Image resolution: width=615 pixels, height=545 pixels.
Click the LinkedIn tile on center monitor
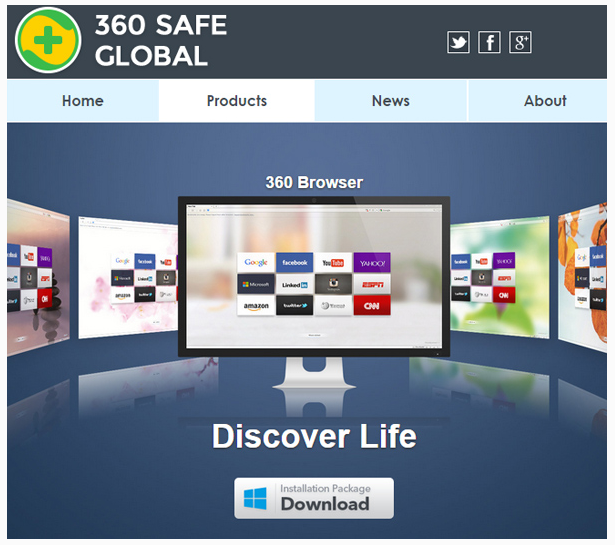[295, 284]
